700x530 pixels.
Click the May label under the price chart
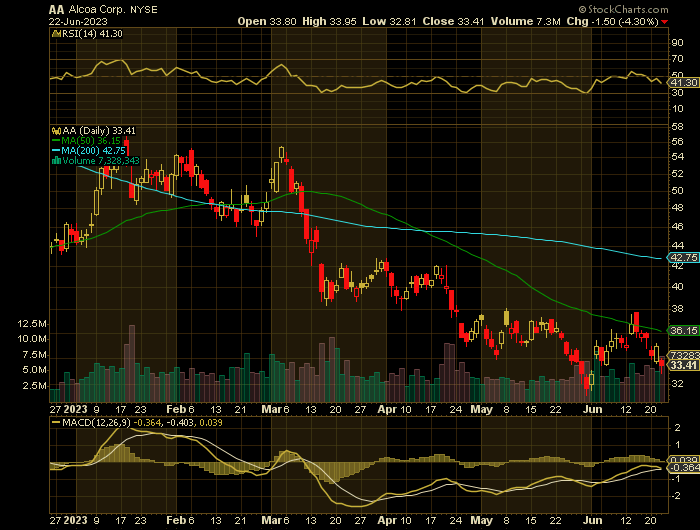(x=481, y=409)
